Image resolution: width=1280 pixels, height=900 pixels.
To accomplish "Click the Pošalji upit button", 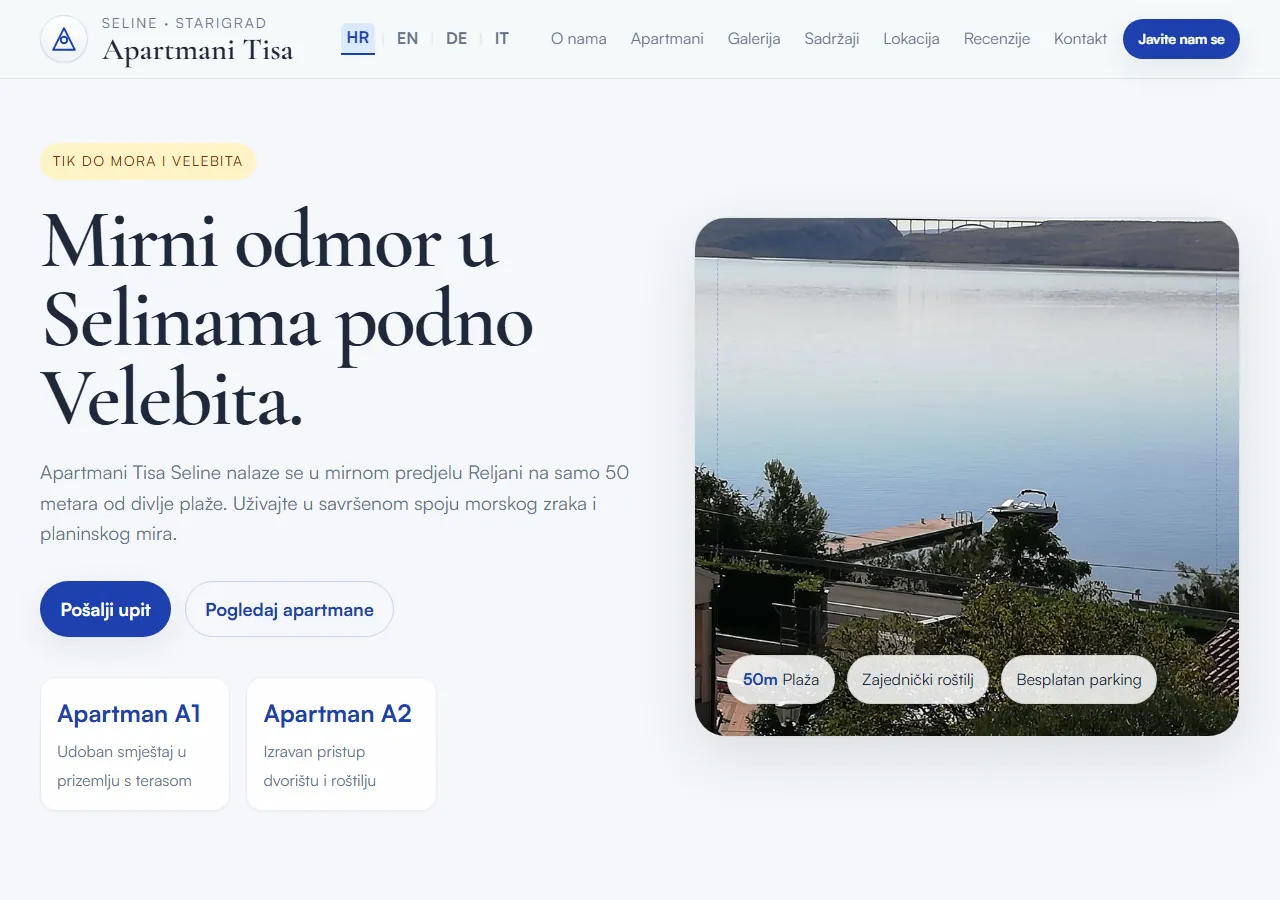I will [106, 609].
